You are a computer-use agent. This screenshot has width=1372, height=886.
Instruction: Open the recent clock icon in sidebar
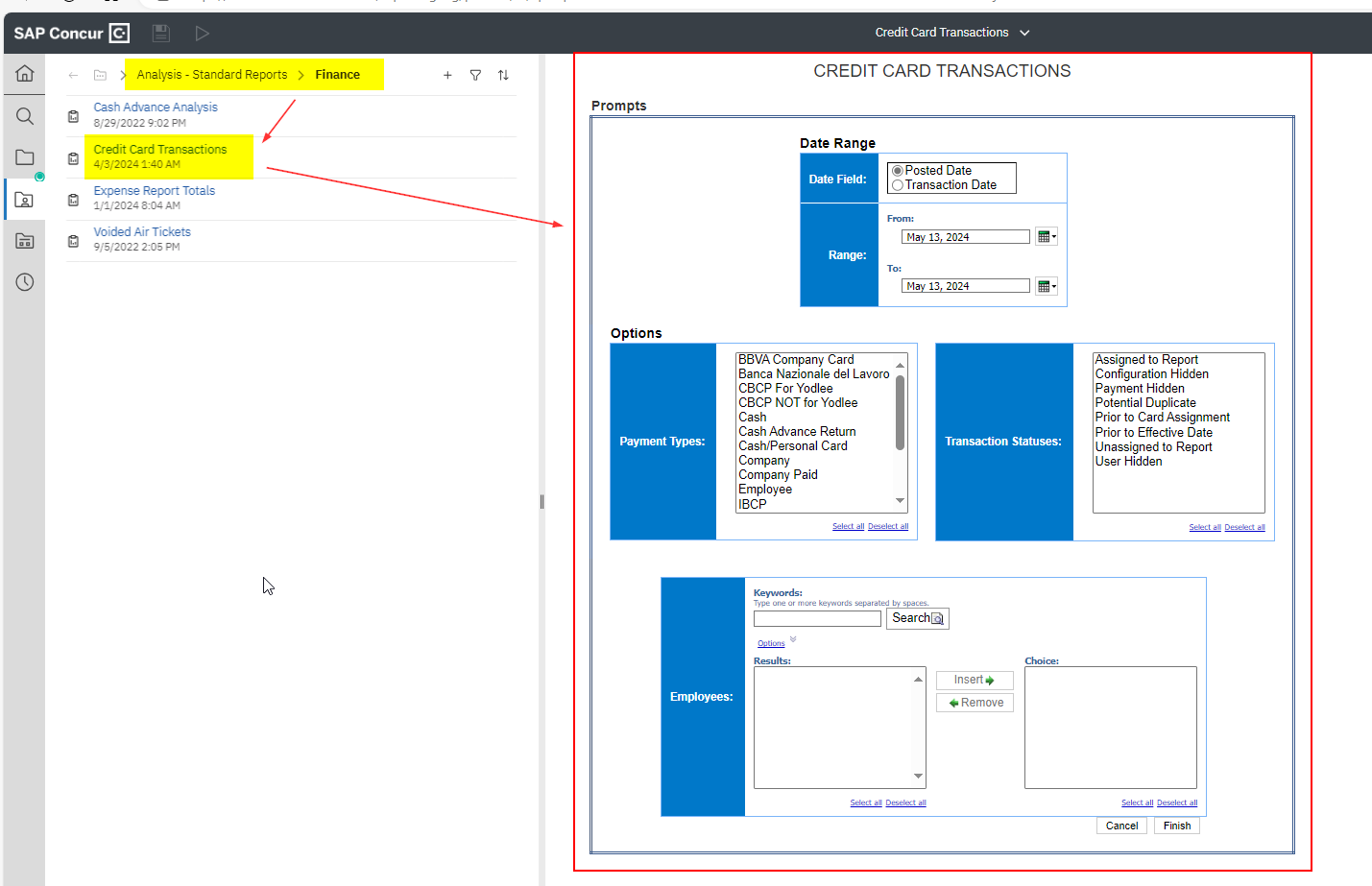[x=25, y=282]
